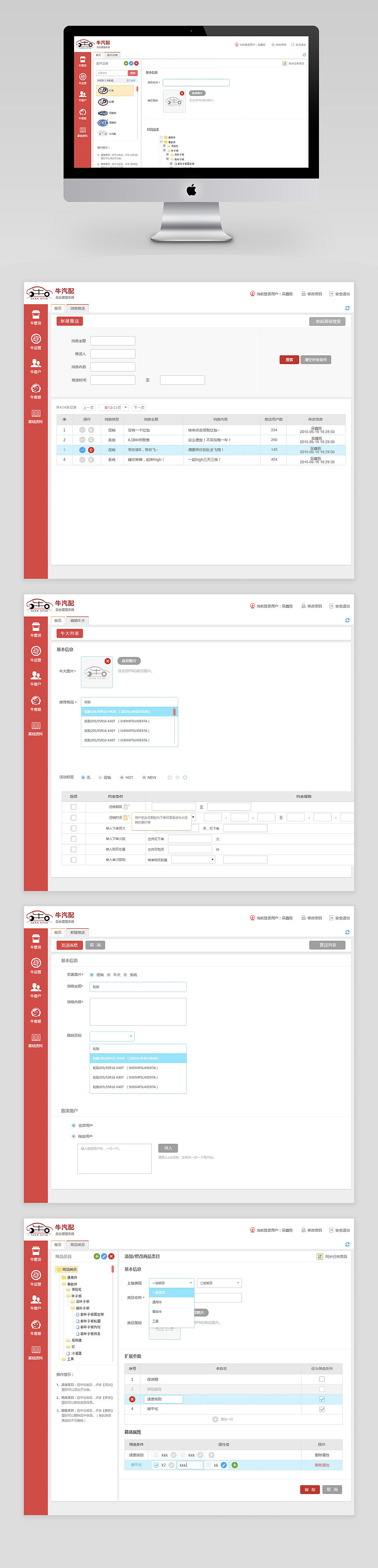
Task: Tick the 促销期限 constraint checkbox
Action: tap(73, 806)
